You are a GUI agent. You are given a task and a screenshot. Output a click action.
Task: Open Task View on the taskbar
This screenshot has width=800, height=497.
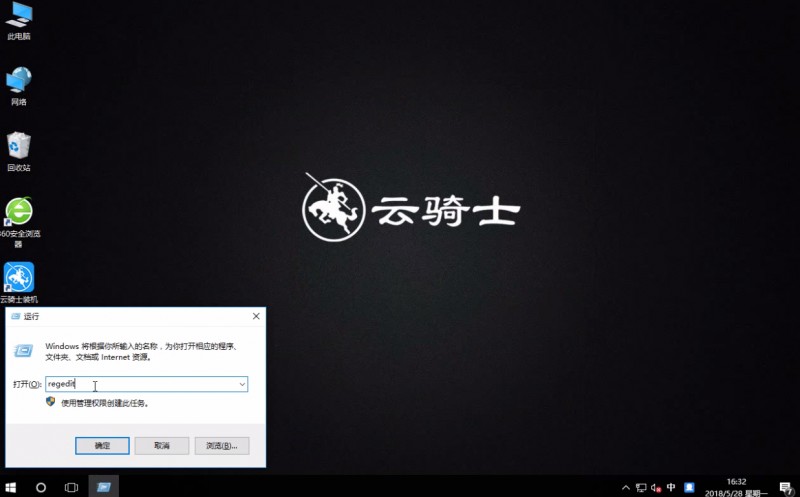tap(71, 487)
